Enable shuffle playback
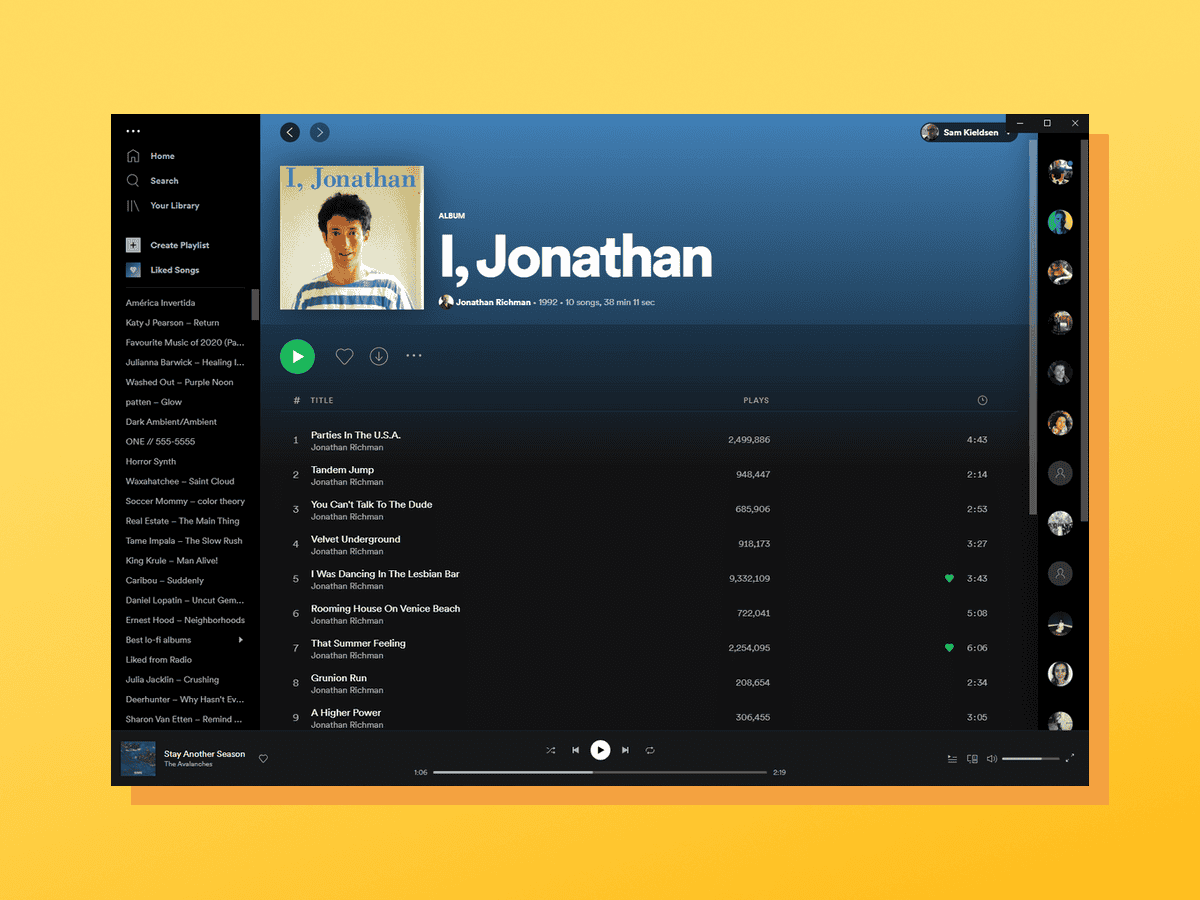The width and height of the screenshot is (1200, 900). click(549, 749)
